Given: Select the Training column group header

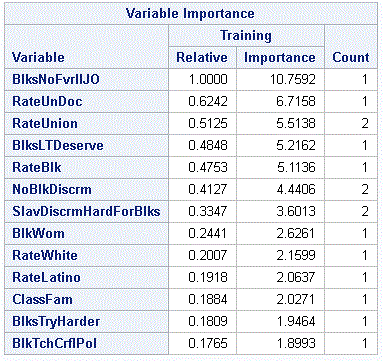Looking at the screenshot, I should point(246,35).
